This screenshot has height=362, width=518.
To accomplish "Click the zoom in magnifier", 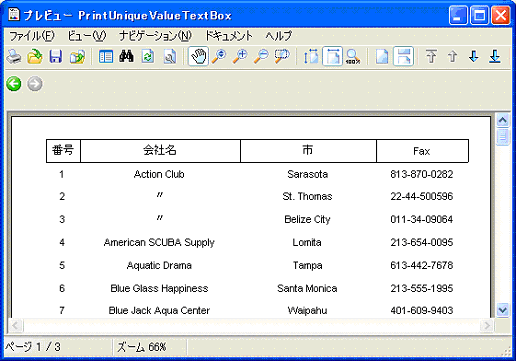I will point(240,56).
